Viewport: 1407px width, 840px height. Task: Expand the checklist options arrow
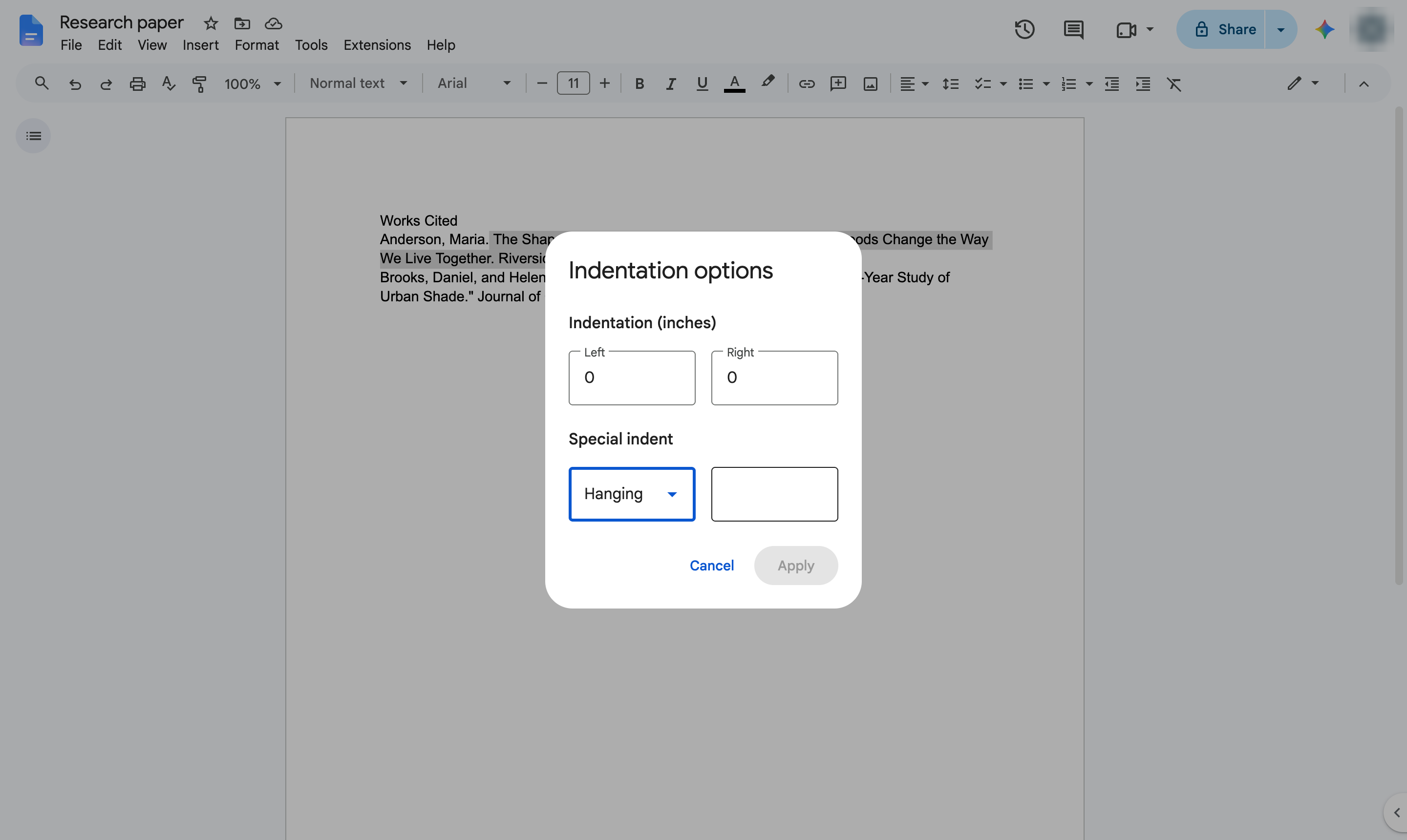click(x=1003, y=84)
